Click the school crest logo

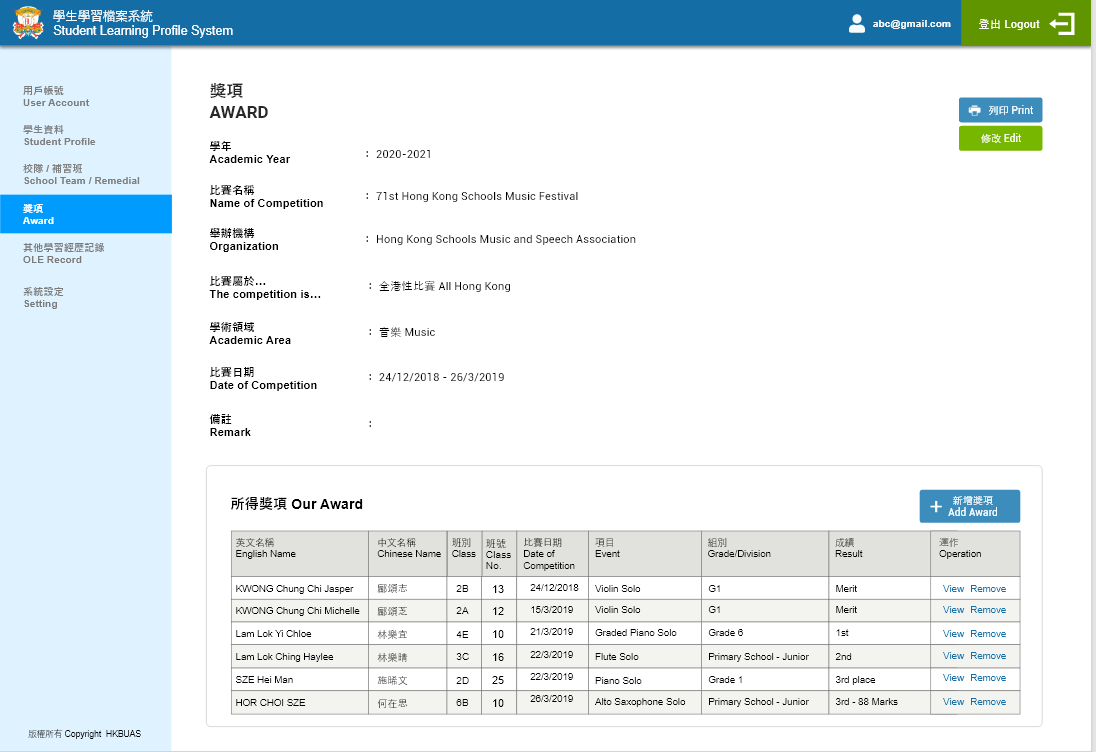[28, 23]
